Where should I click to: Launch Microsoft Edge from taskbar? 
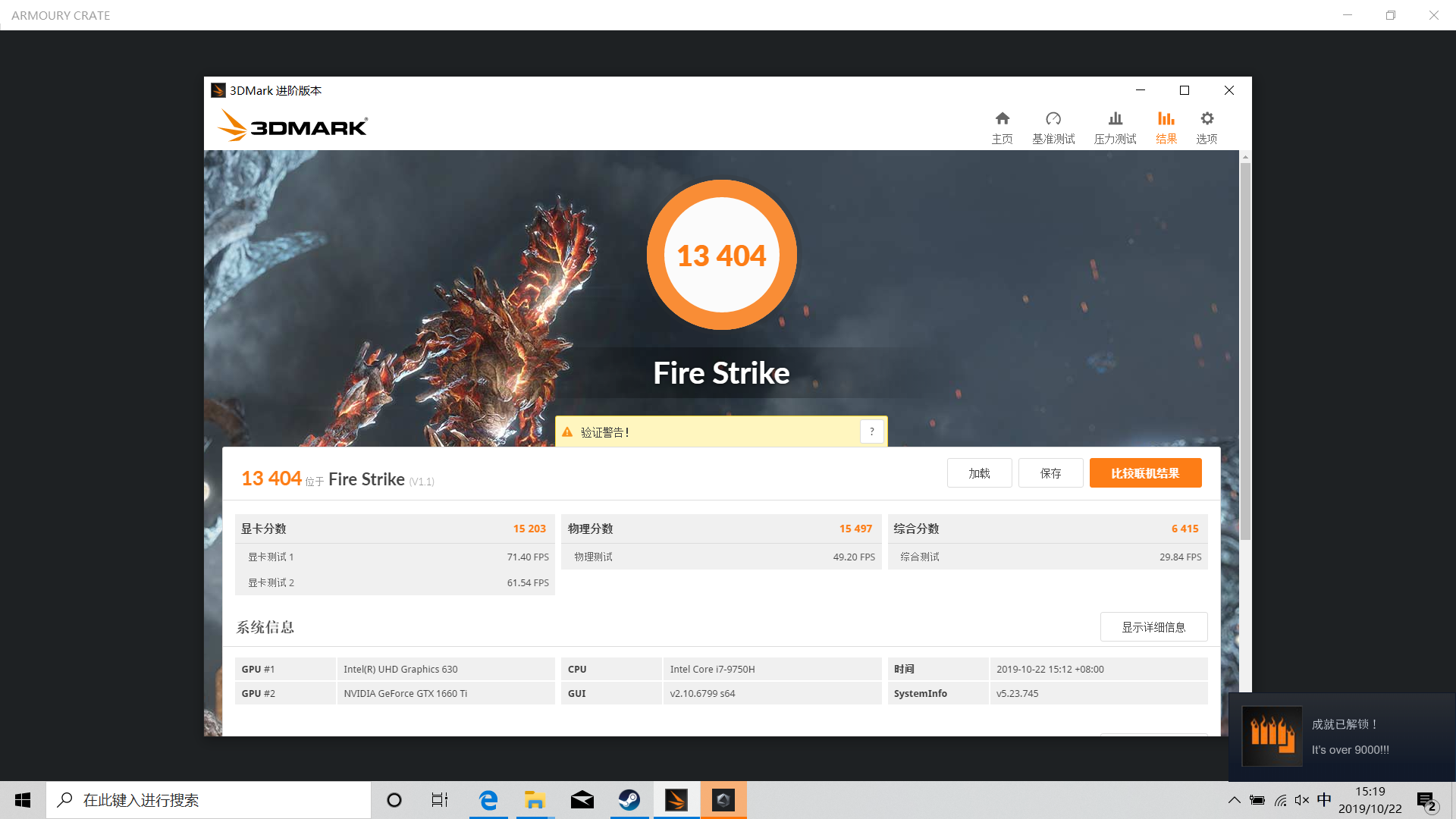(488, 800)
